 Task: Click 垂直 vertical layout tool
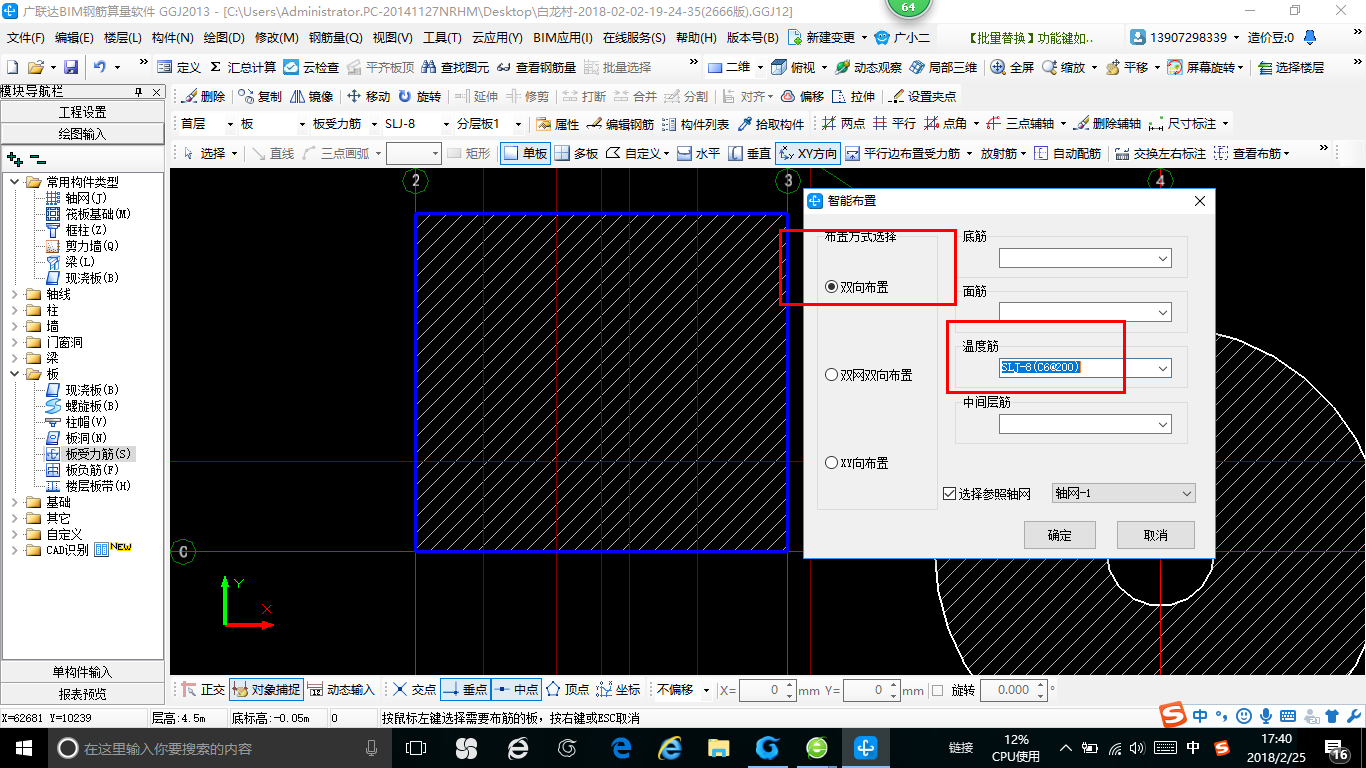[x=749, y=153]
